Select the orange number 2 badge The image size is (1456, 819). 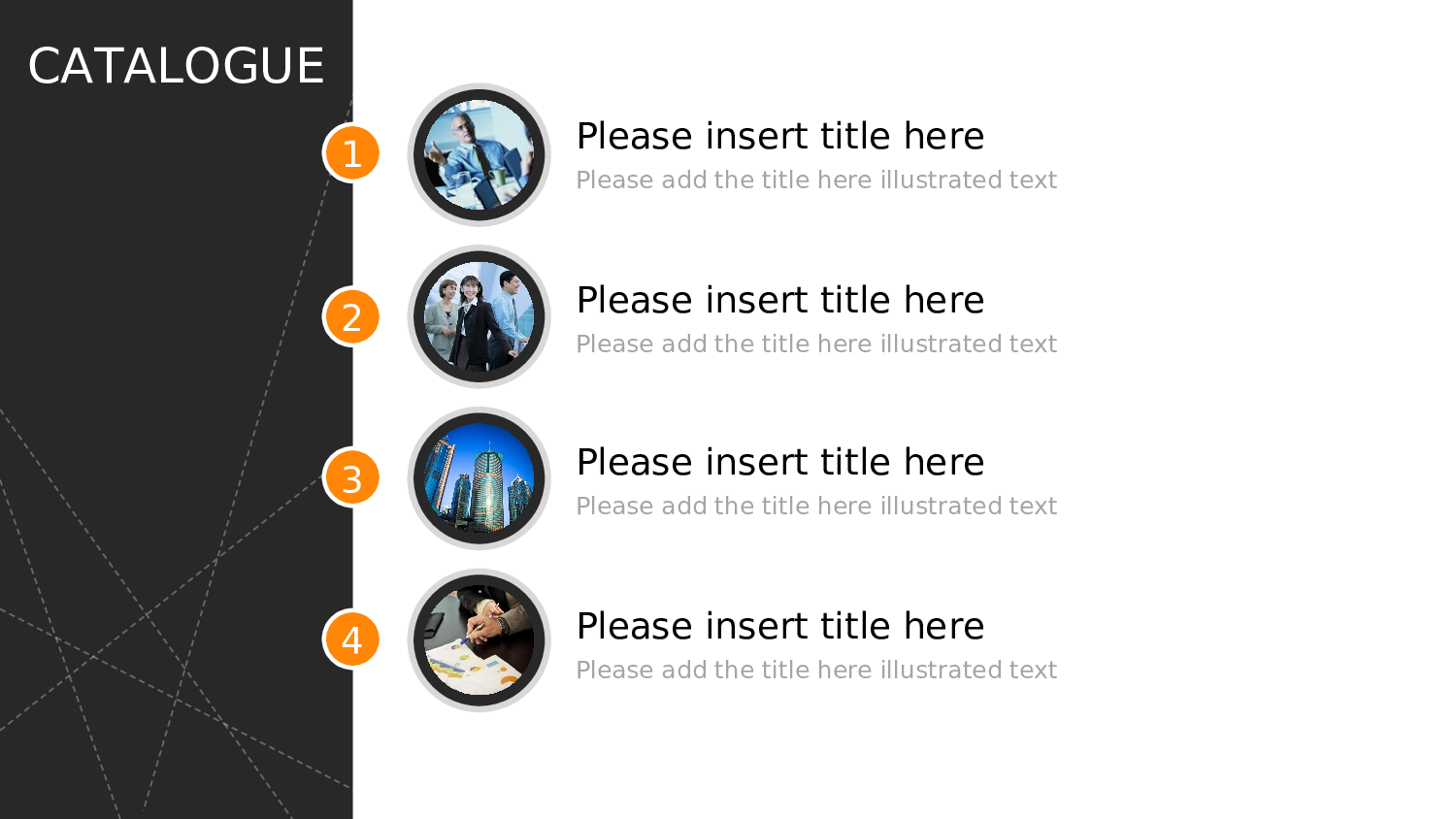point(351,317)
